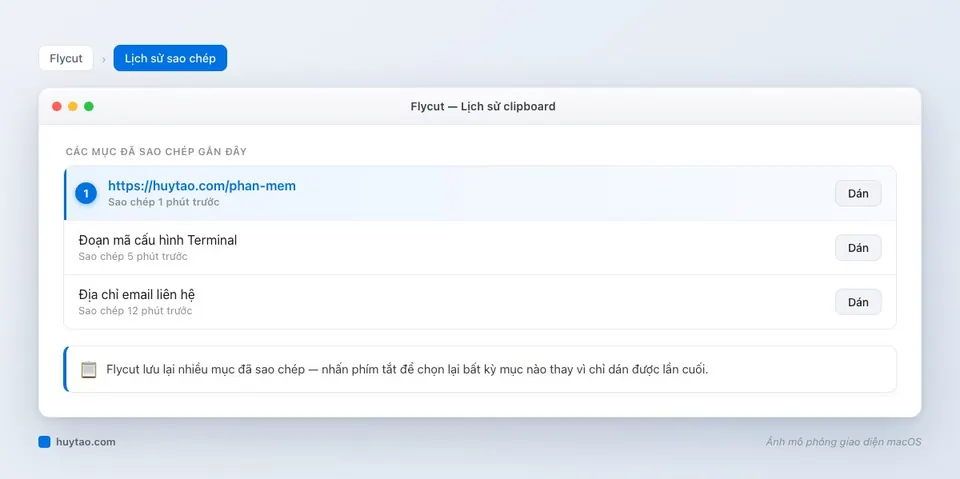This screenshot has width=960, height=479.
Task: Click Dán for Địa chỉ email liên hệ
Action: click(858, 302)
